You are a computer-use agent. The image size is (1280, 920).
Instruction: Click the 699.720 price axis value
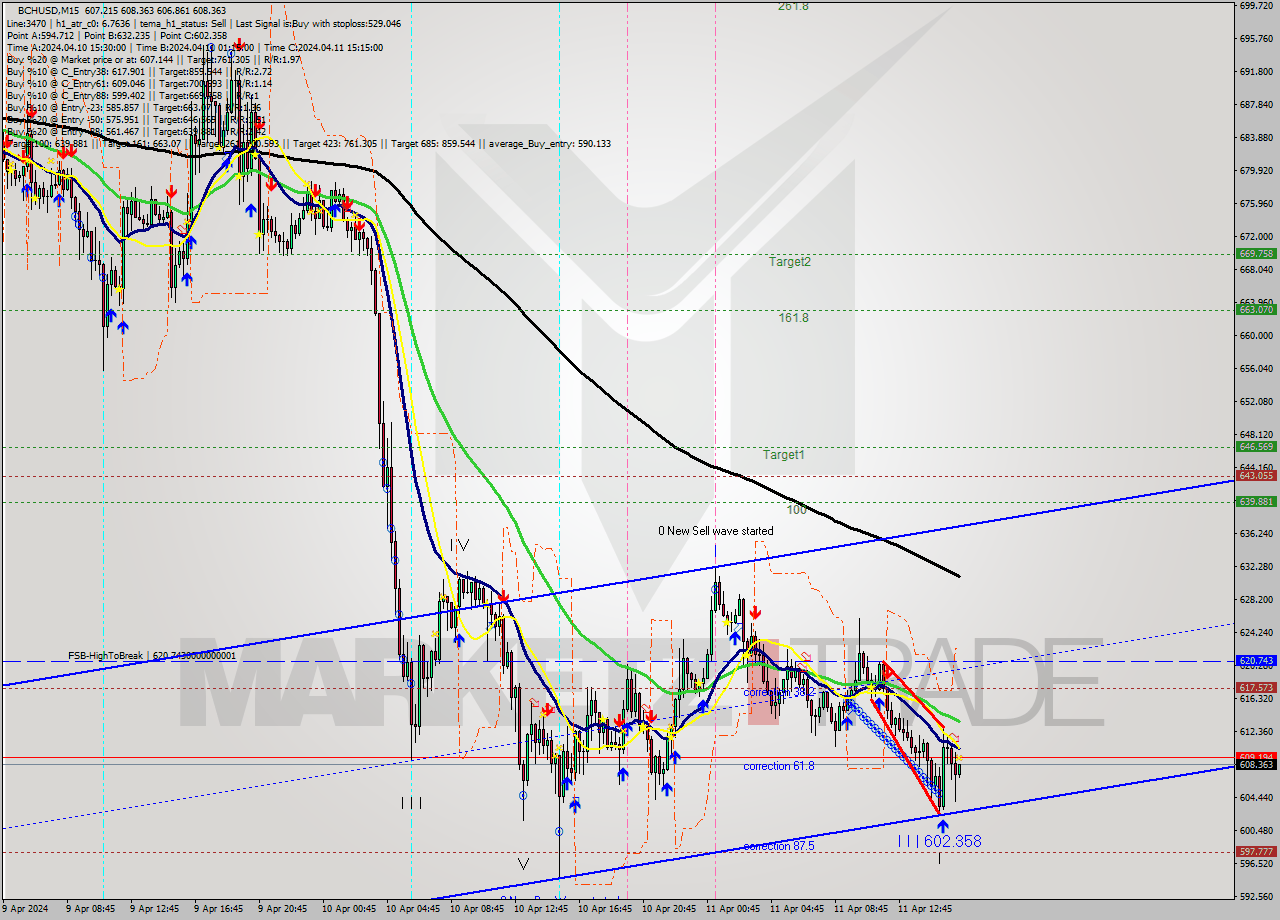1256,6
